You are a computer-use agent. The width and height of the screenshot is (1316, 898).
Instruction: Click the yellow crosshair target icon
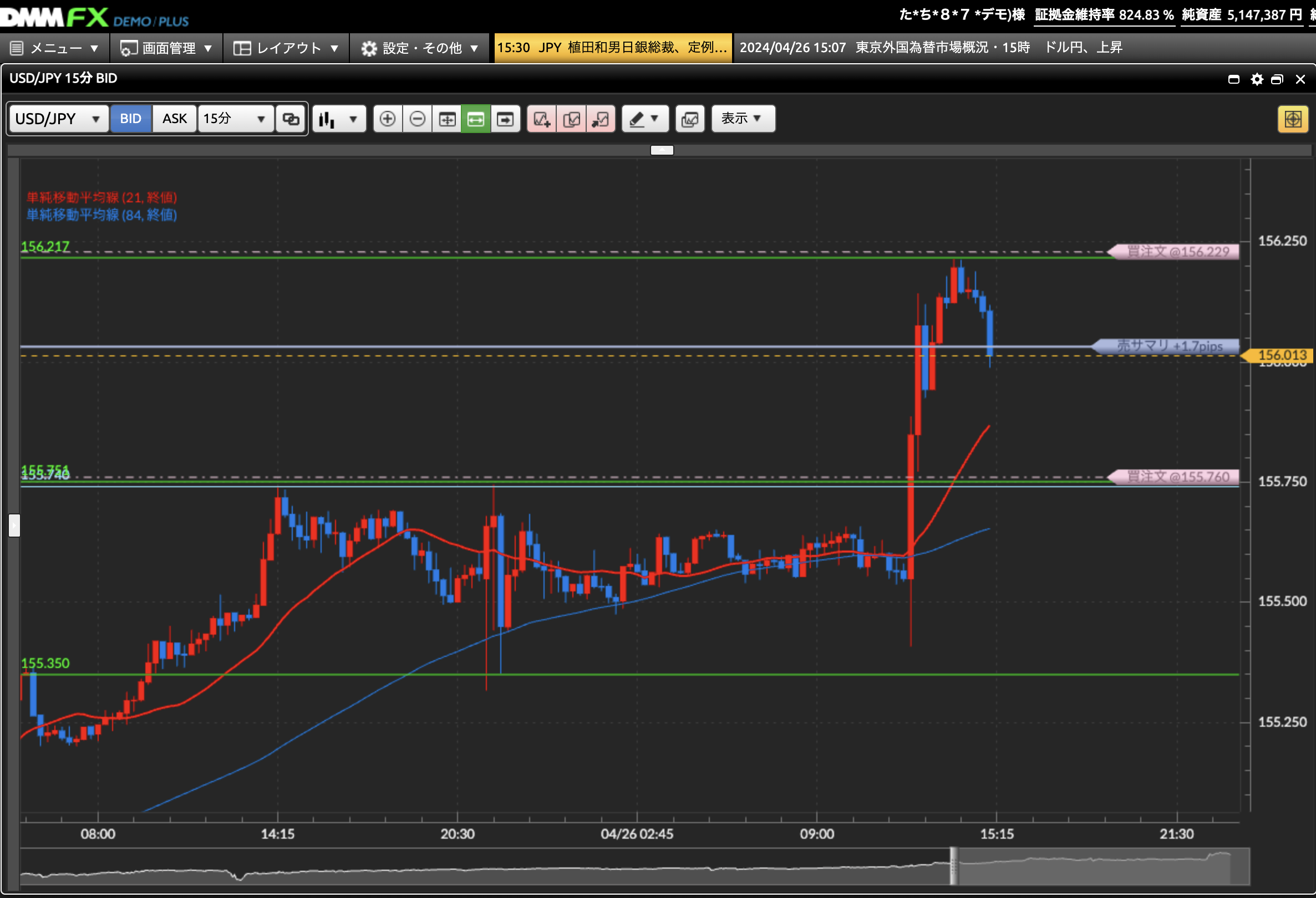(x=1293, y=119)
